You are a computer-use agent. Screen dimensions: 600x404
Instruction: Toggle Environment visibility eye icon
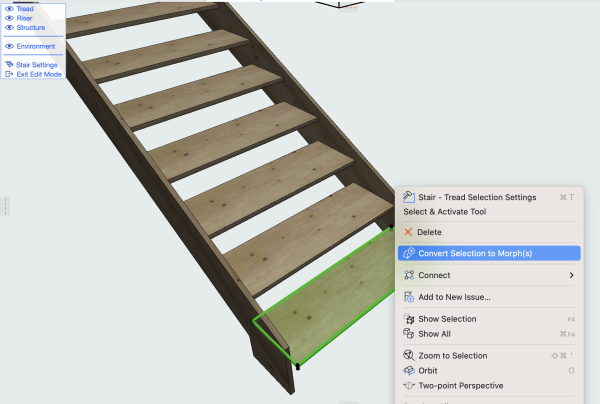[9, 46]
